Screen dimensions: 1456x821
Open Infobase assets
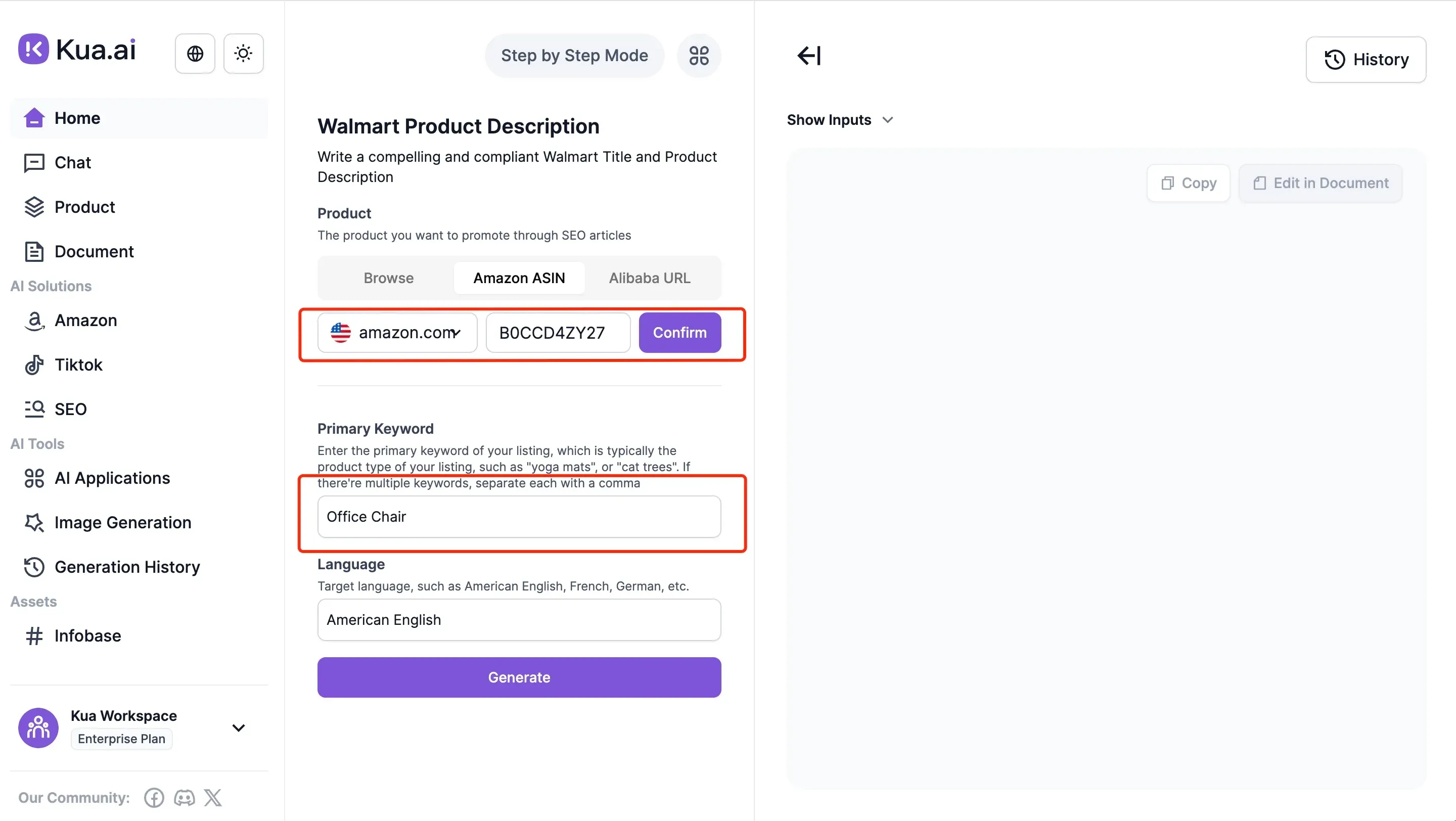pyautogui.click(x=139, y=635)
